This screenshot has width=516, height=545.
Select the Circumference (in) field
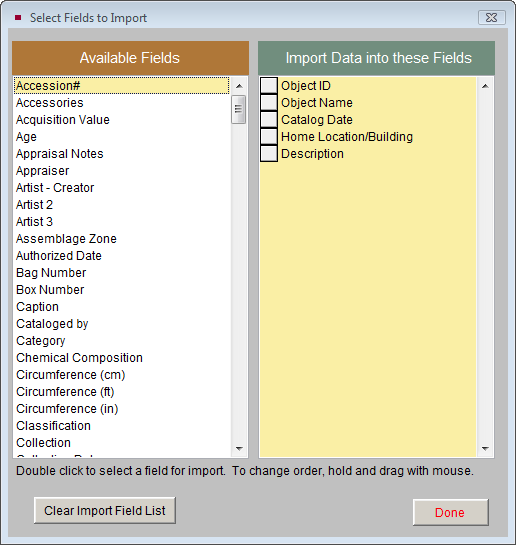122,409
